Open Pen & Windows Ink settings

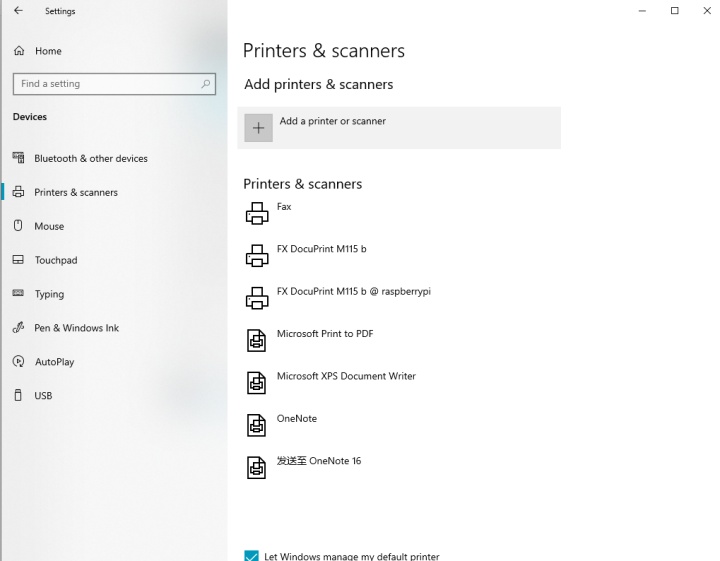(77, 328)
